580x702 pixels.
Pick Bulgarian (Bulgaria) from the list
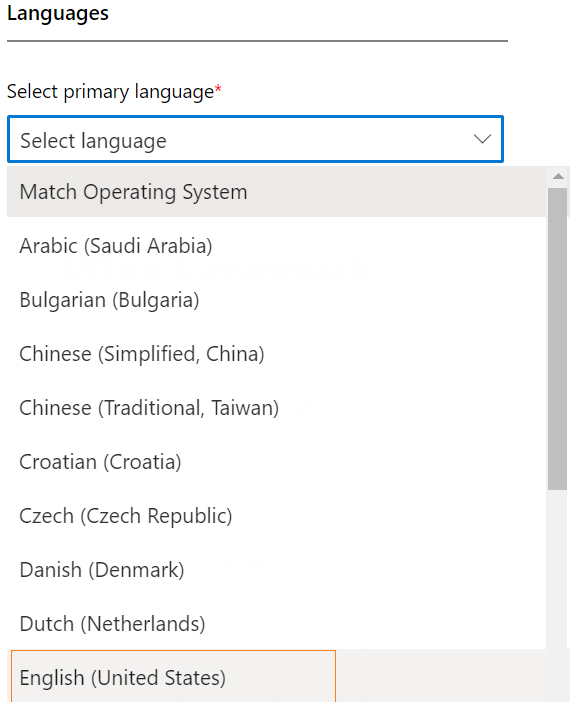point(276,300)
